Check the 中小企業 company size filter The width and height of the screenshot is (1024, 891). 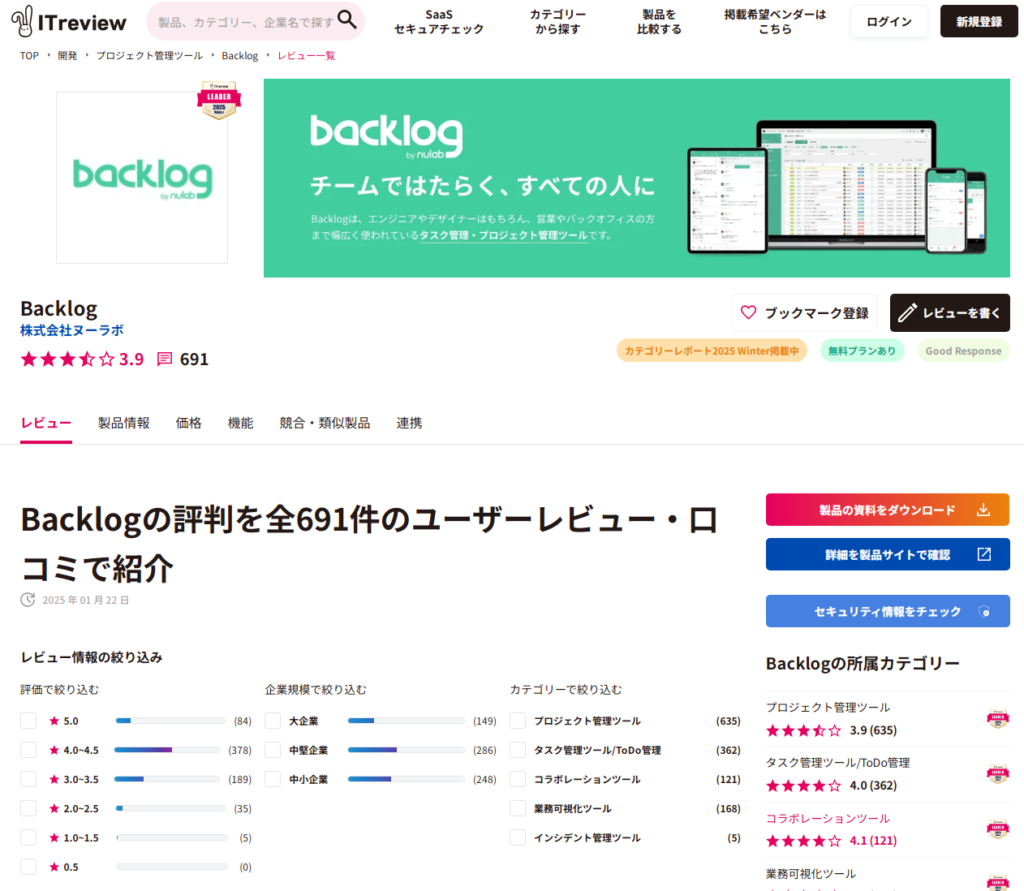coord(273,779)
